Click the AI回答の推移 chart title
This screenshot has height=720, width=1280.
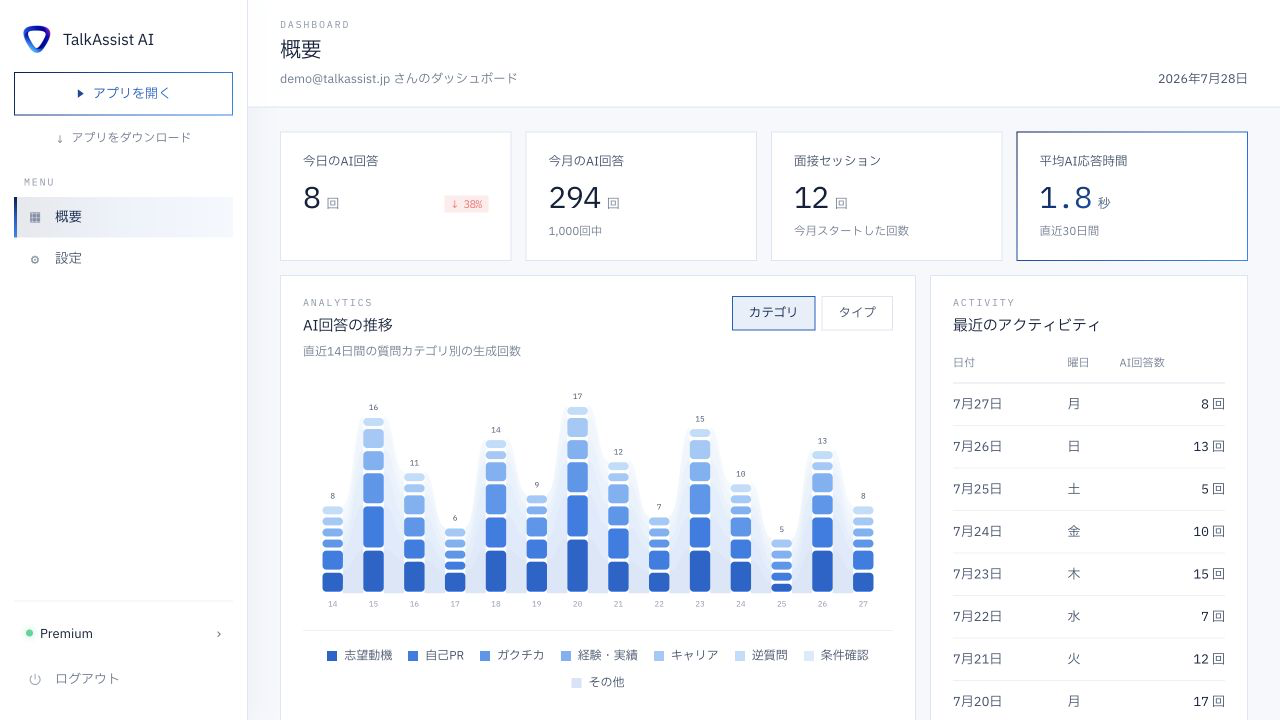(348, 326)
